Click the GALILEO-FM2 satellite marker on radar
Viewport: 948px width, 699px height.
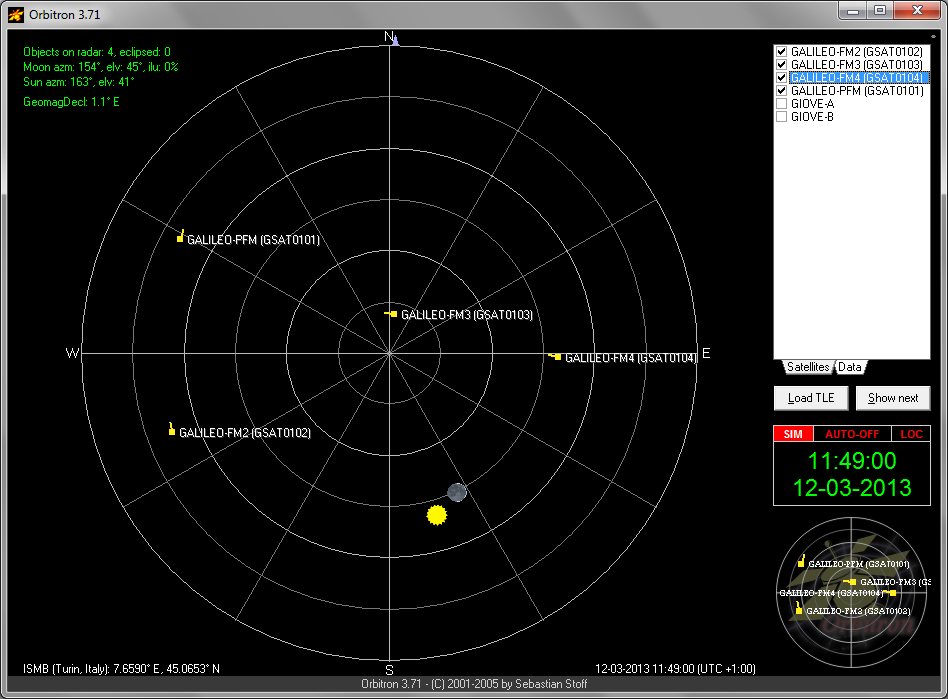pyautogui.click(x=173, y=431)
